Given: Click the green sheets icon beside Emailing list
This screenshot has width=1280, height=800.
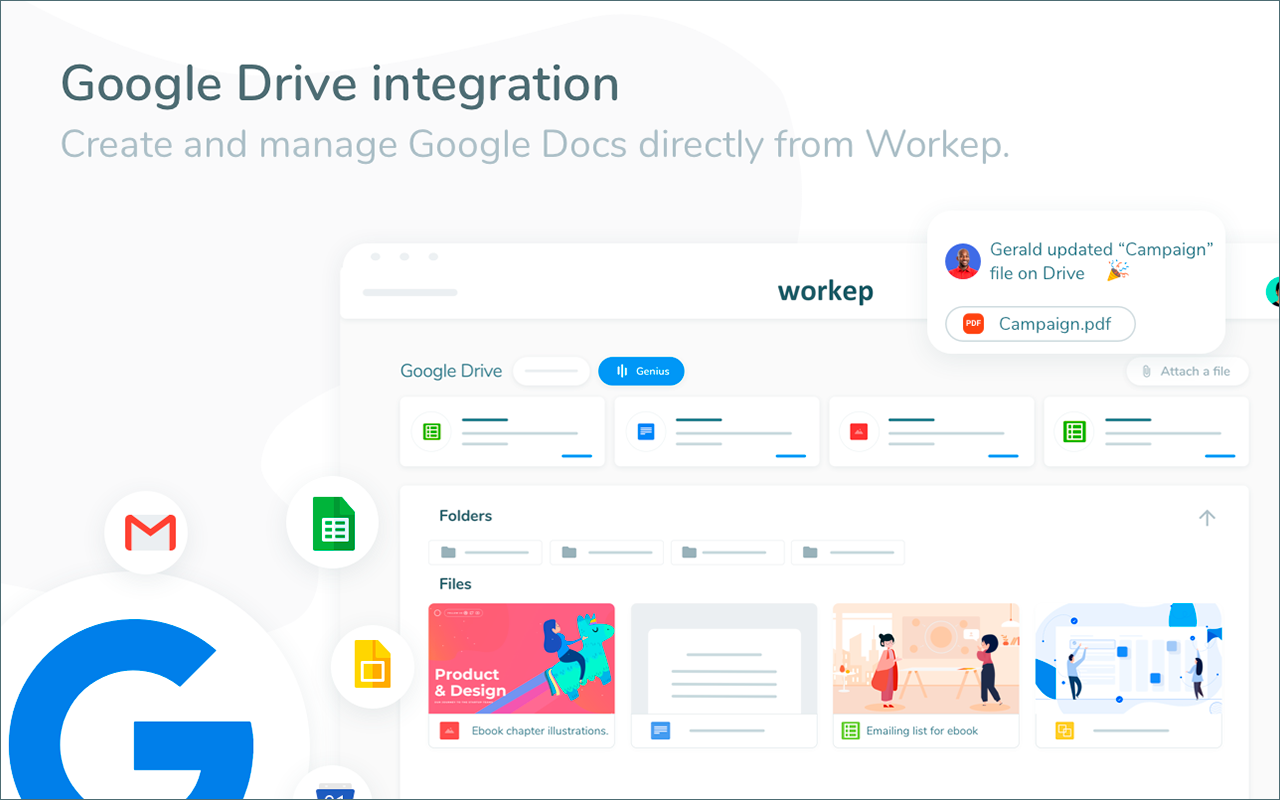Looking at the screenshot, I should (851, 731).
